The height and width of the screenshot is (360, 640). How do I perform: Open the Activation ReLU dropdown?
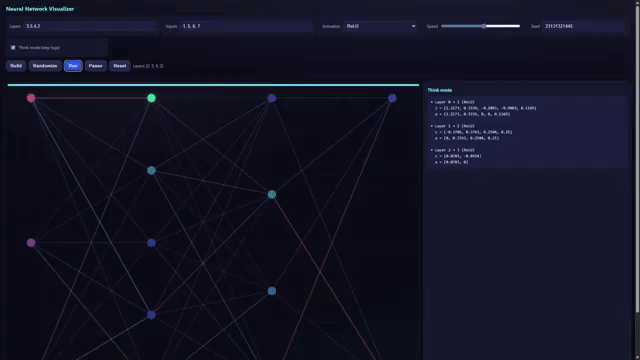tap(380, 26)
